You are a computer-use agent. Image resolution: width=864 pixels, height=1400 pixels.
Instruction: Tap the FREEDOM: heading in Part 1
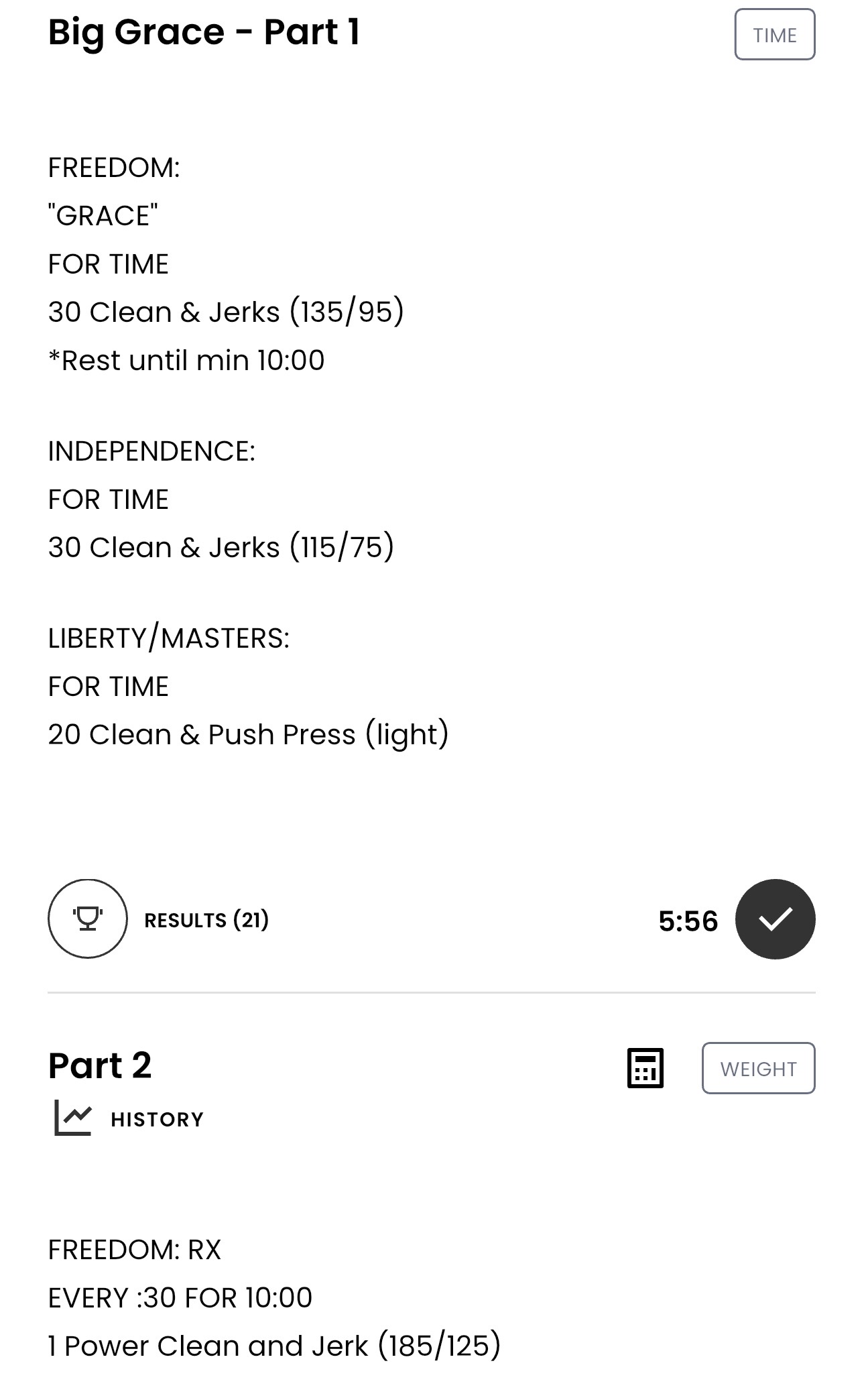[x=114, y=168]
